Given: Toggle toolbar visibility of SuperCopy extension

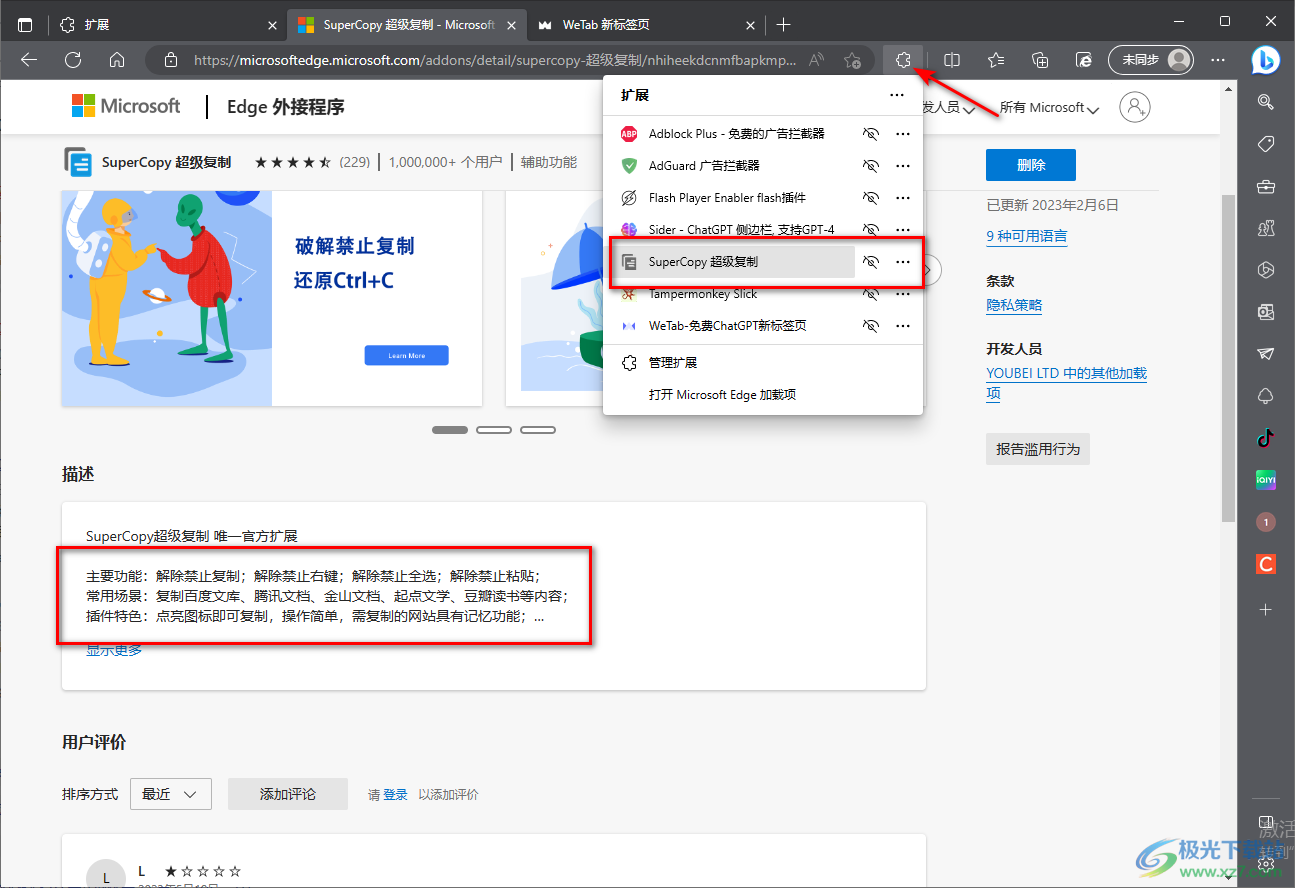Looking at the screenshot, I should click(x=871, y=262).
